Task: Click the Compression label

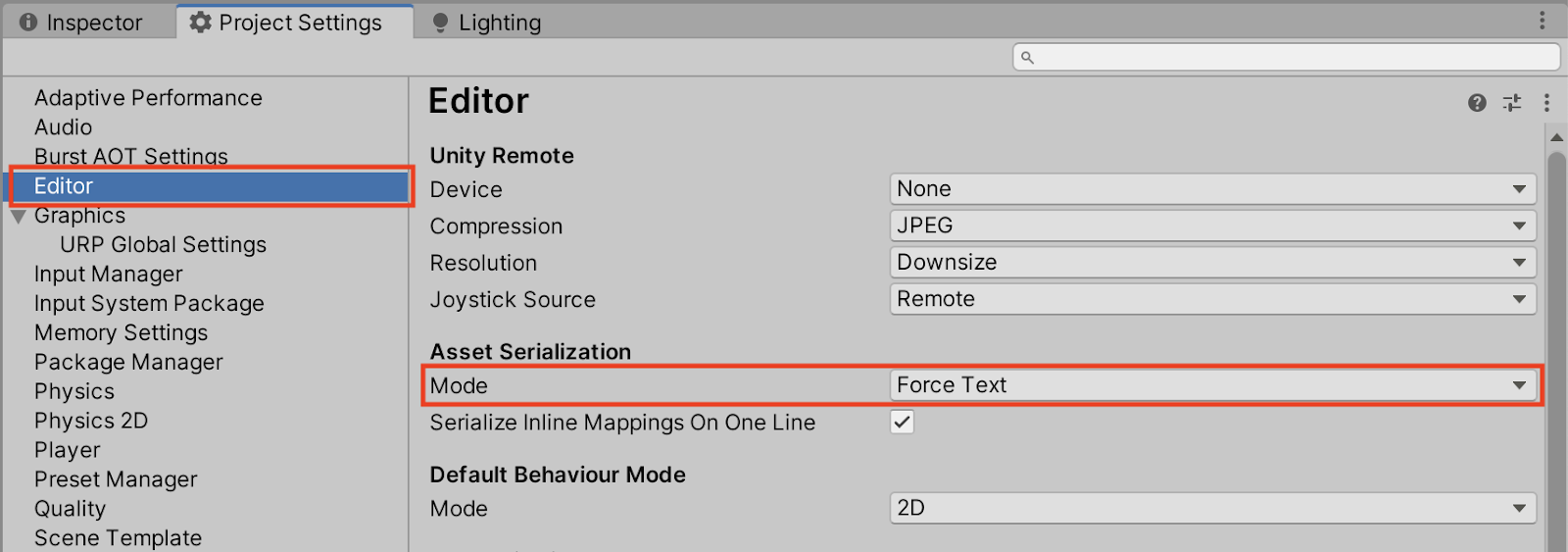Action: coord(496,226)
